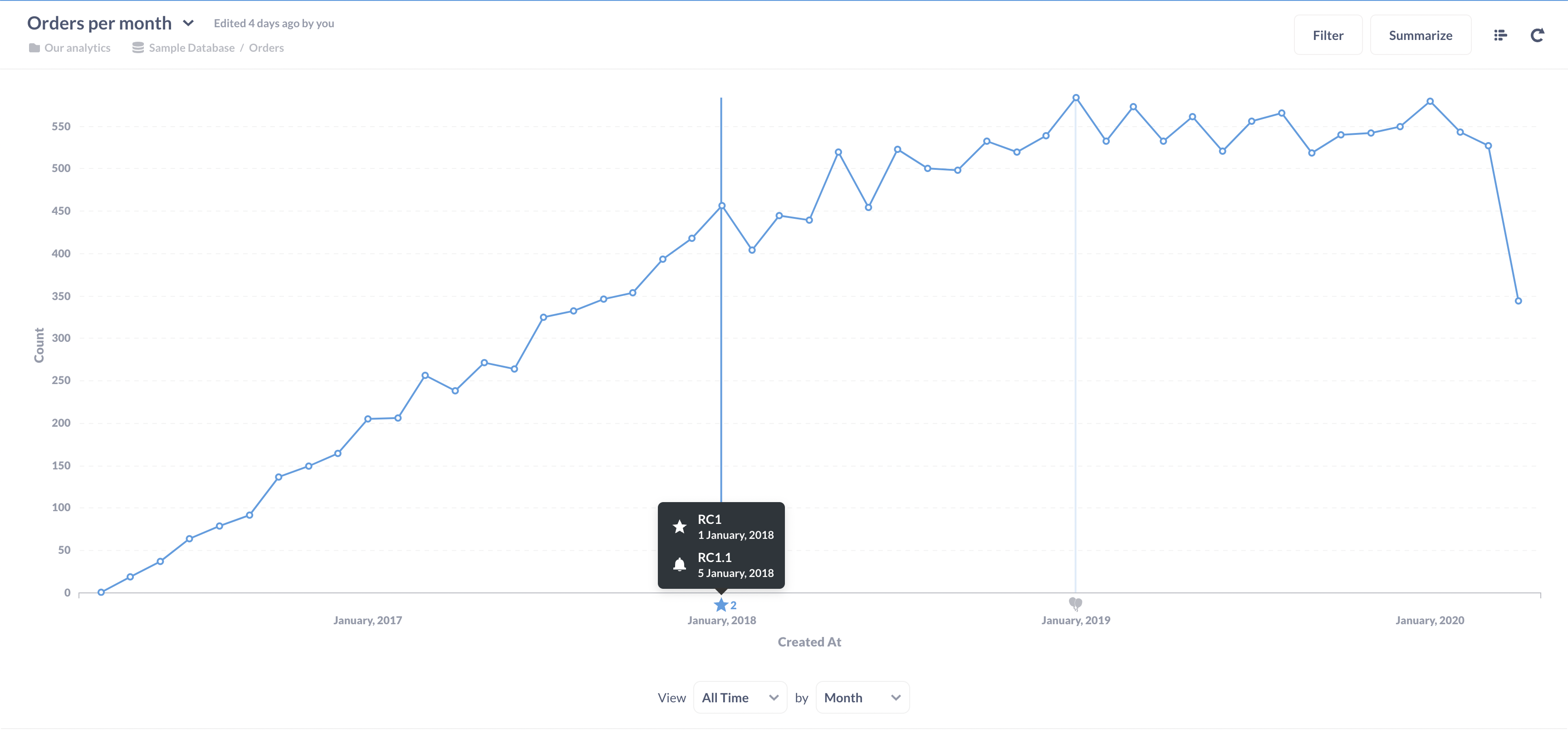Open the All Time view dropdown
This screenshot has width=1568, height=730.
coord(739,697)
